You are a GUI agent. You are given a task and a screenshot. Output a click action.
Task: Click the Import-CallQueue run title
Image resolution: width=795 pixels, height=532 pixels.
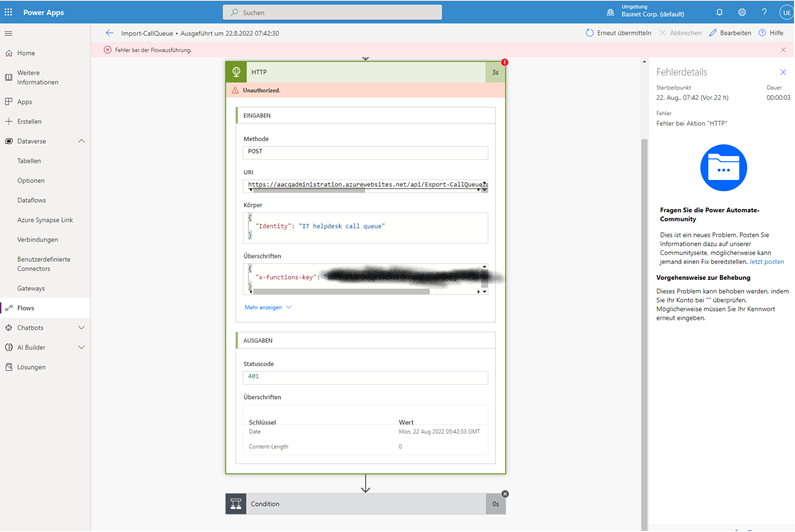tap(200, 33)
